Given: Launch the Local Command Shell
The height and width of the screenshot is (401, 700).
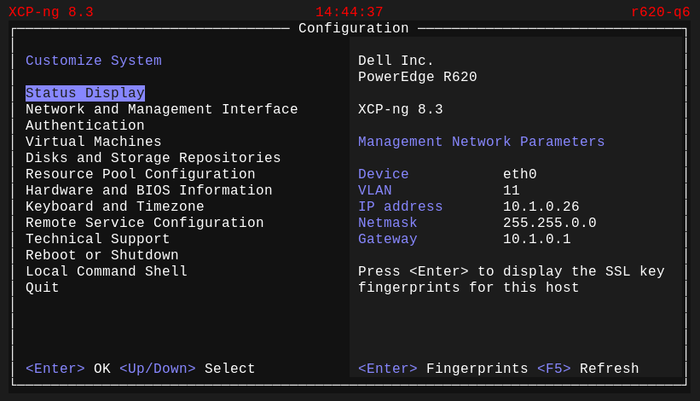Looking at the screenshot, I should pos(106,271).
